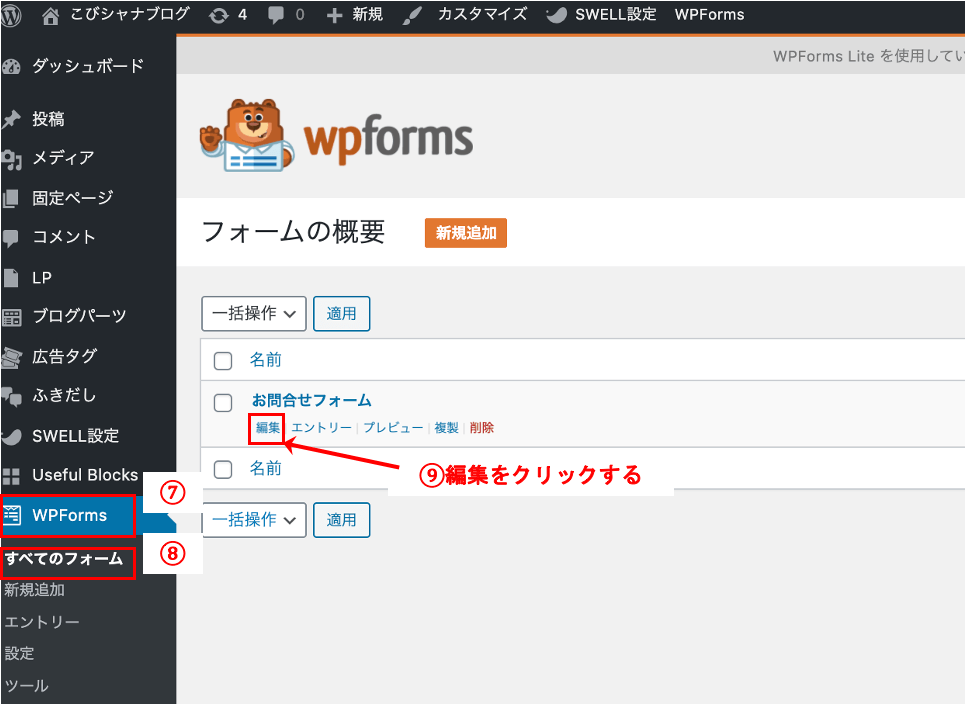Open the お問合せフォーム form title link
The image size is (966, 704).
(x=311, y=401)
